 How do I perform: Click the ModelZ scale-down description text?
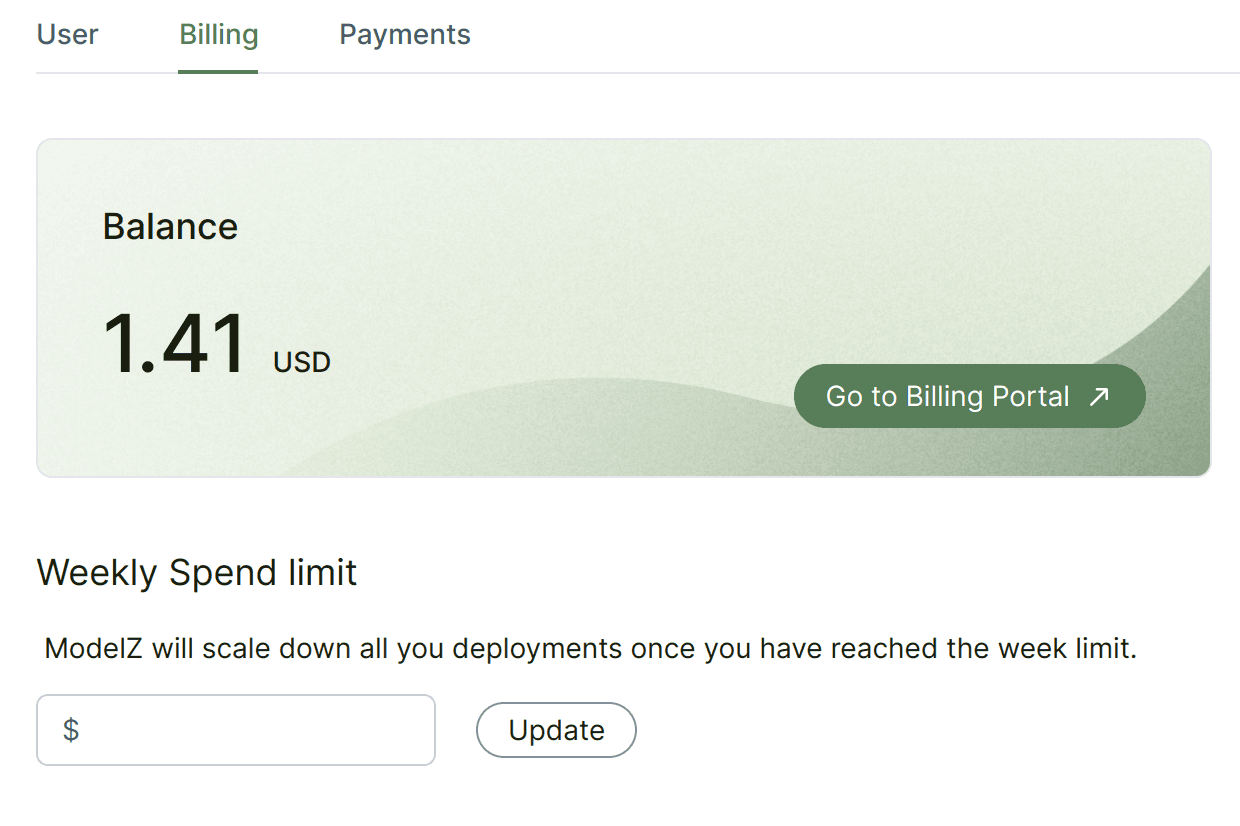[590, 649]
